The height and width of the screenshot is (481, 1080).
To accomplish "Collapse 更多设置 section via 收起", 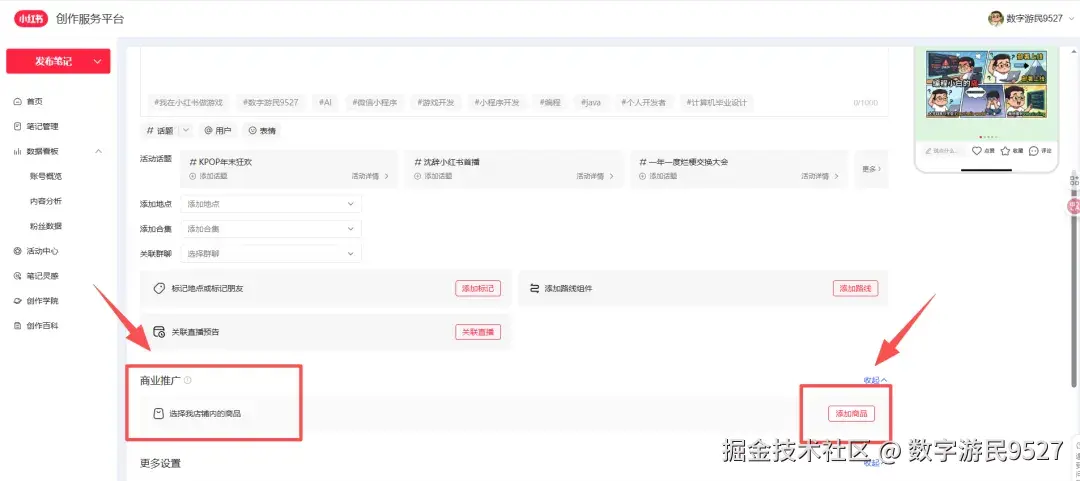I will [875, 463].
